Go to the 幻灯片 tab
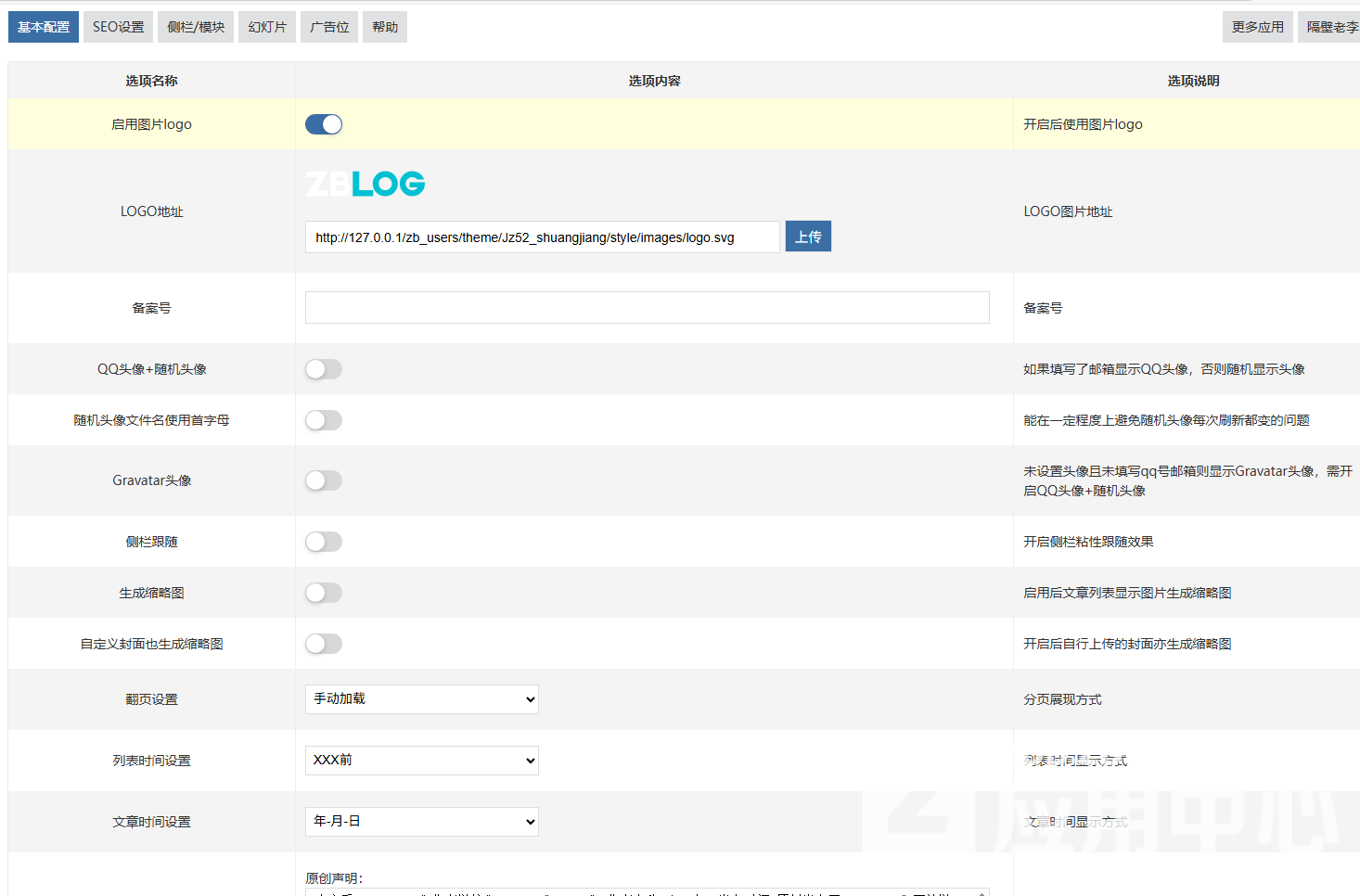The width and height of the screenshot is (1360, 896). [x=267, y=27]
